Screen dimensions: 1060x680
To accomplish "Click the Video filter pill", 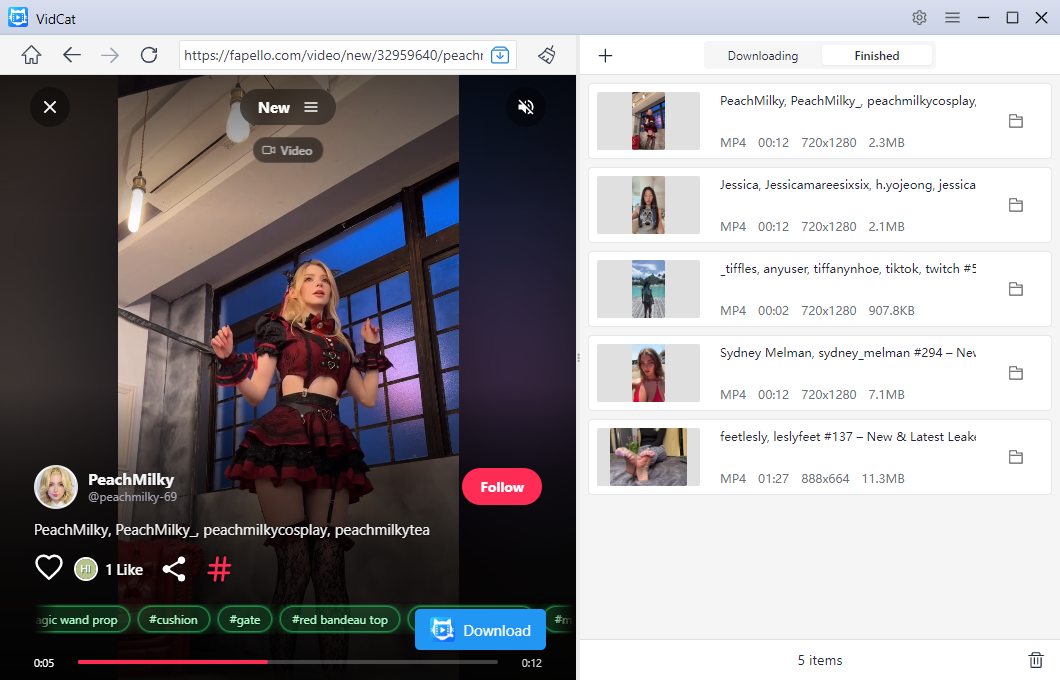I will tap(288, 150).
